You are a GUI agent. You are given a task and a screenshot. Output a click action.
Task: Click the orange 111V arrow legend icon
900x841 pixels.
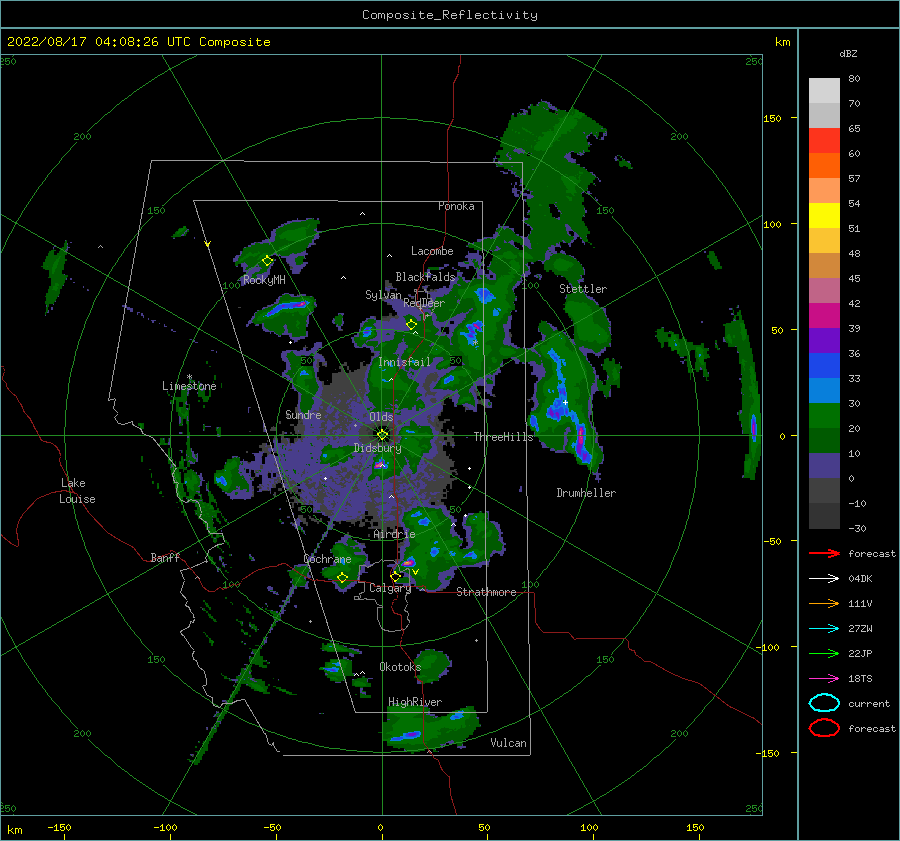824,603
